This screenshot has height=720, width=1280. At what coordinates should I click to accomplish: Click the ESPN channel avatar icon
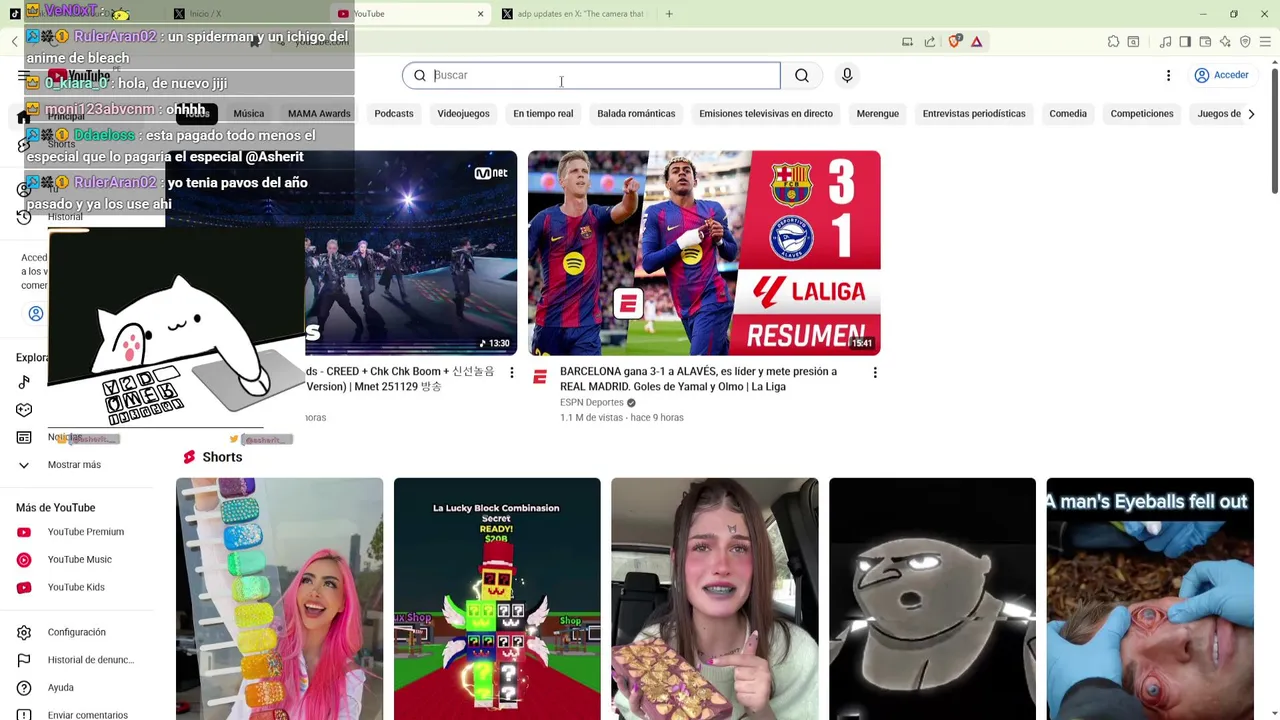[540, 377]
